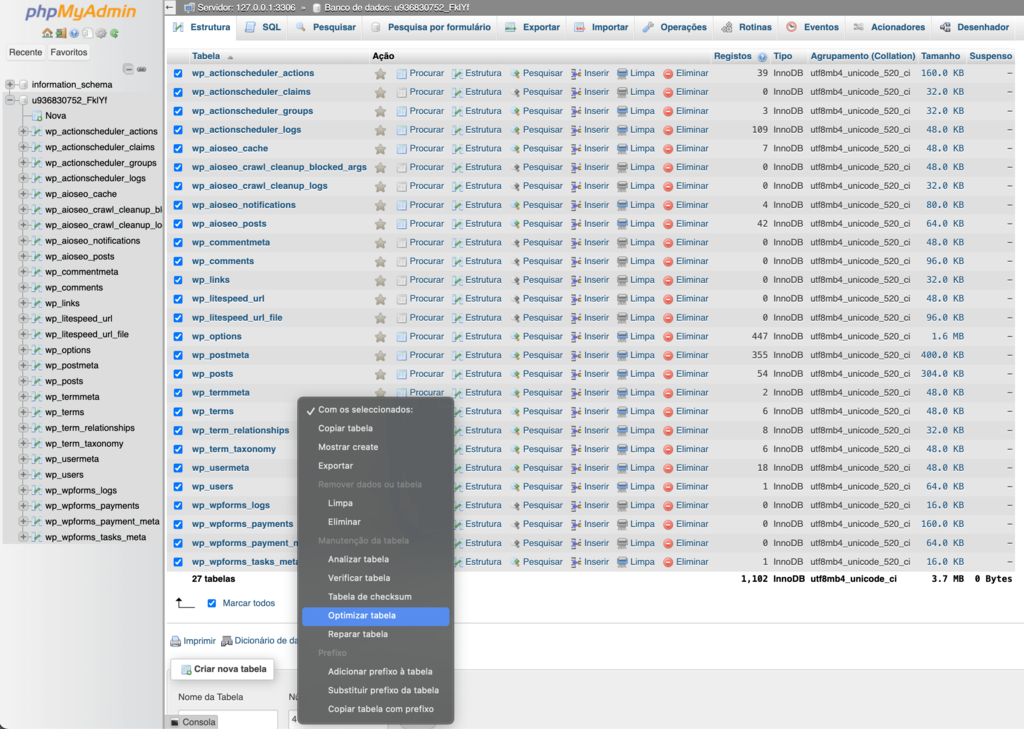
Task: Click the Nome da Tabela input field
Action: pyautogui.click(x=227, y=719)
